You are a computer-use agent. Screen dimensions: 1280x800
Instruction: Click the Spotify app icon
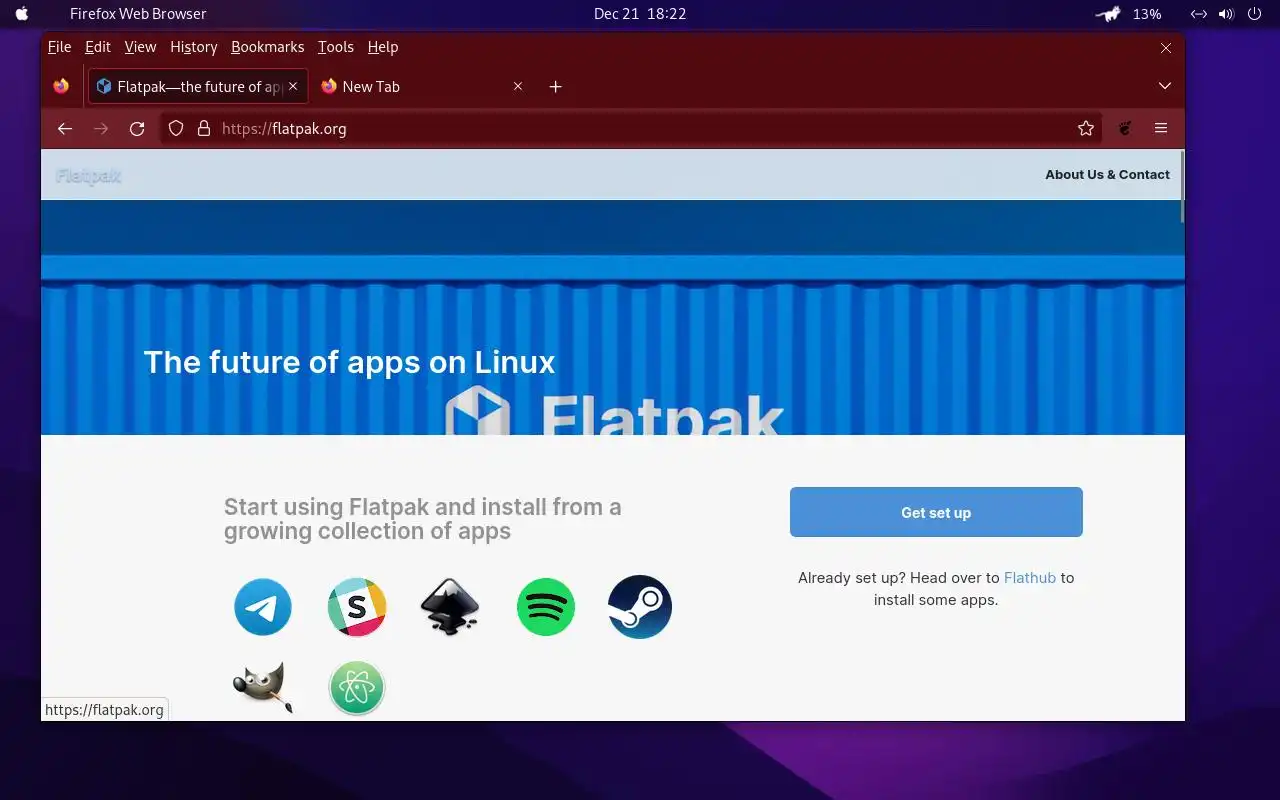(x=546, y=607)
